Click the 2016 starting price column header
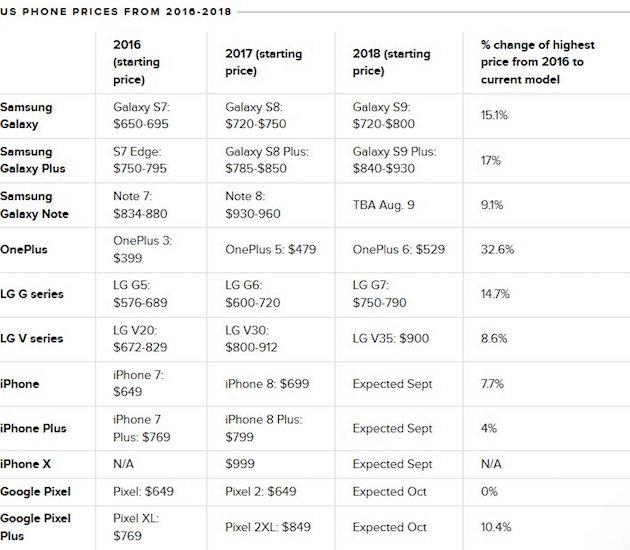The height and width of the screenshot is (550, 630). tap(136, 62)
